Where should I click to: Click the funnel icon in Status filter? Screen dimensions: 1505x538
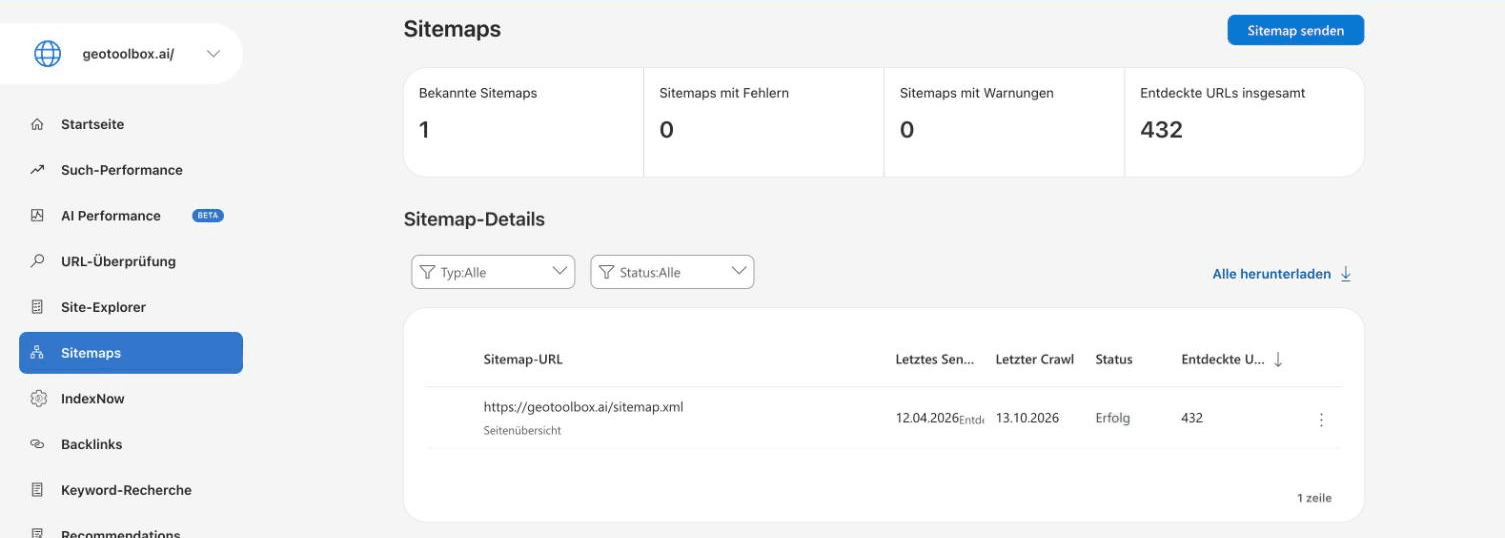(607, 272)
